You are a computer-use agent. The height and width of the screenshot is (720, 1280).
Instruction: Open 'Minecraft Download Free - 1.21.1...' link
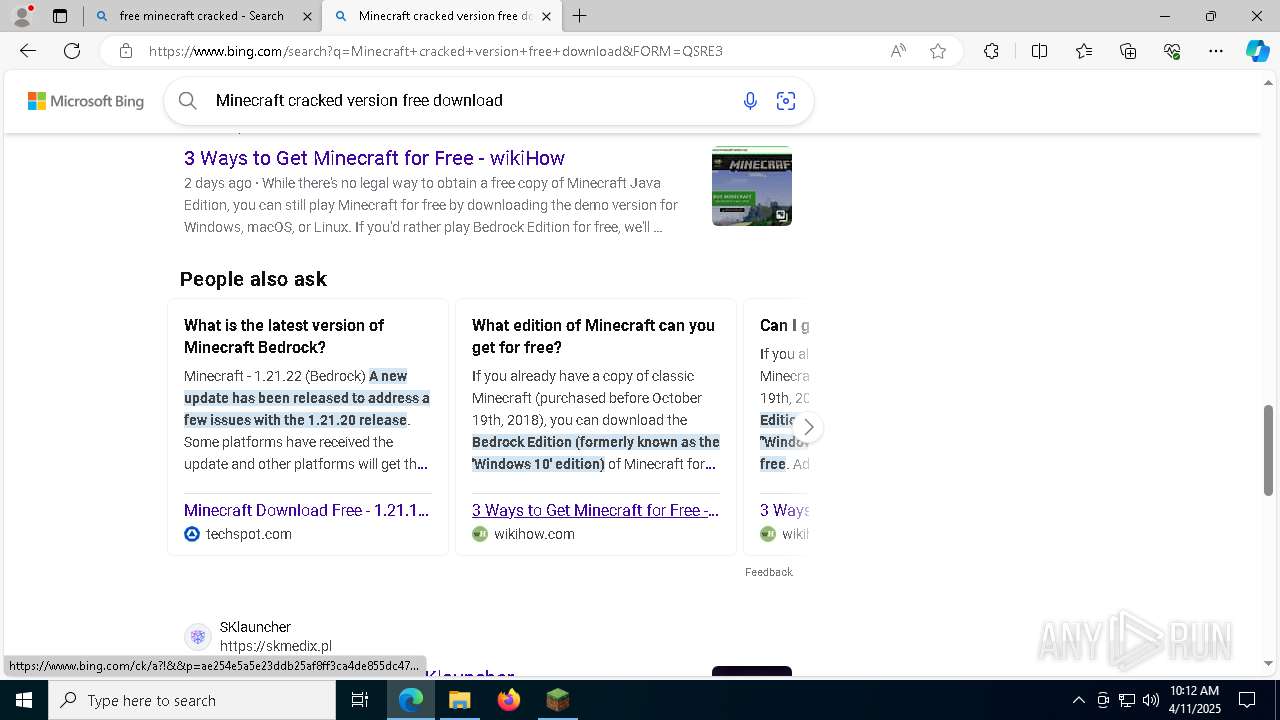307,510
